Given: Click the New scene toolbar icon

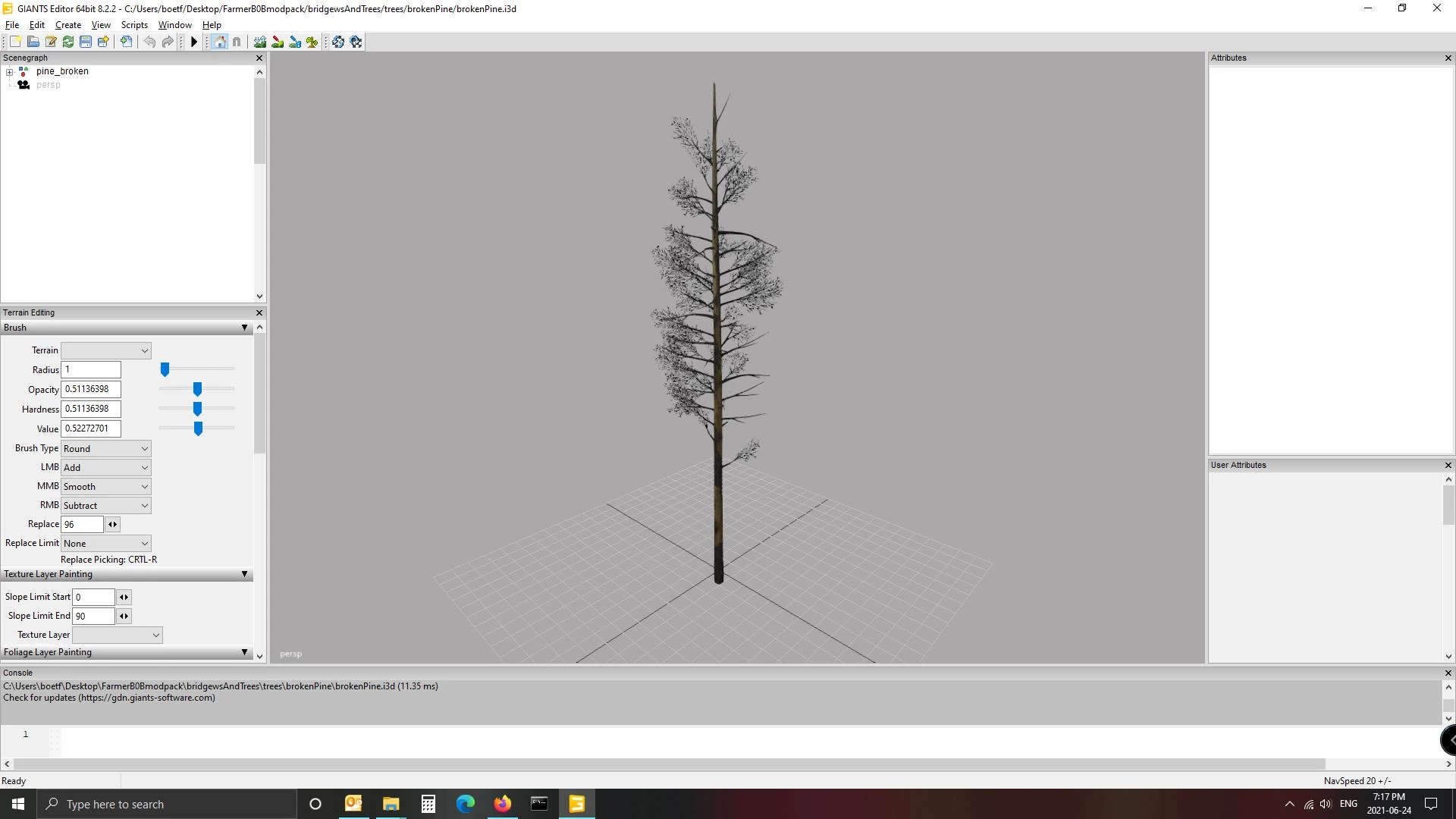Looking at the screenshot, I should click(x=15, y=42).
